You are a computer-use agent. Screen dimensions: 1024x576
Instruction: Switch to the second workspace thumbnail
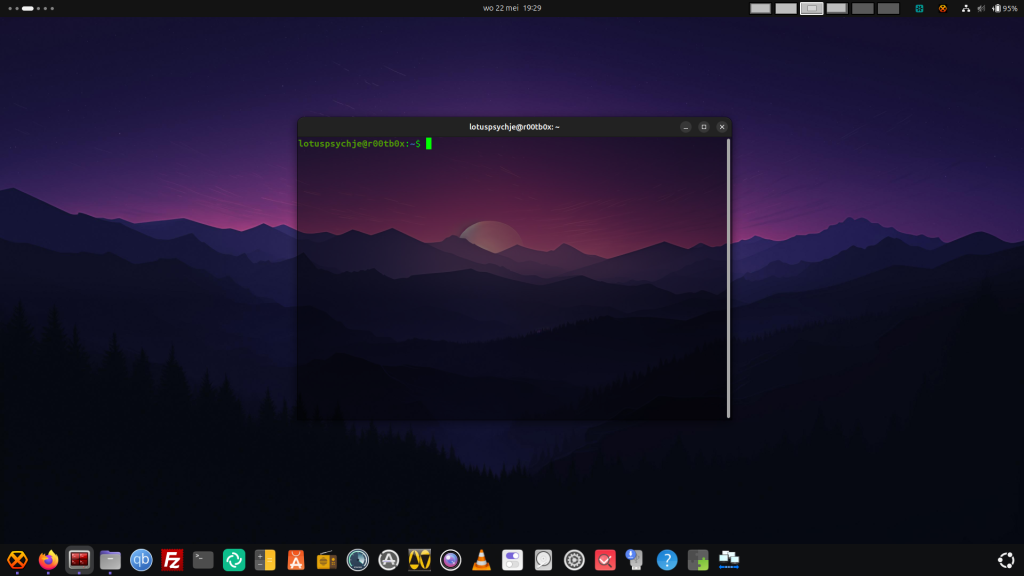[786, 8]
